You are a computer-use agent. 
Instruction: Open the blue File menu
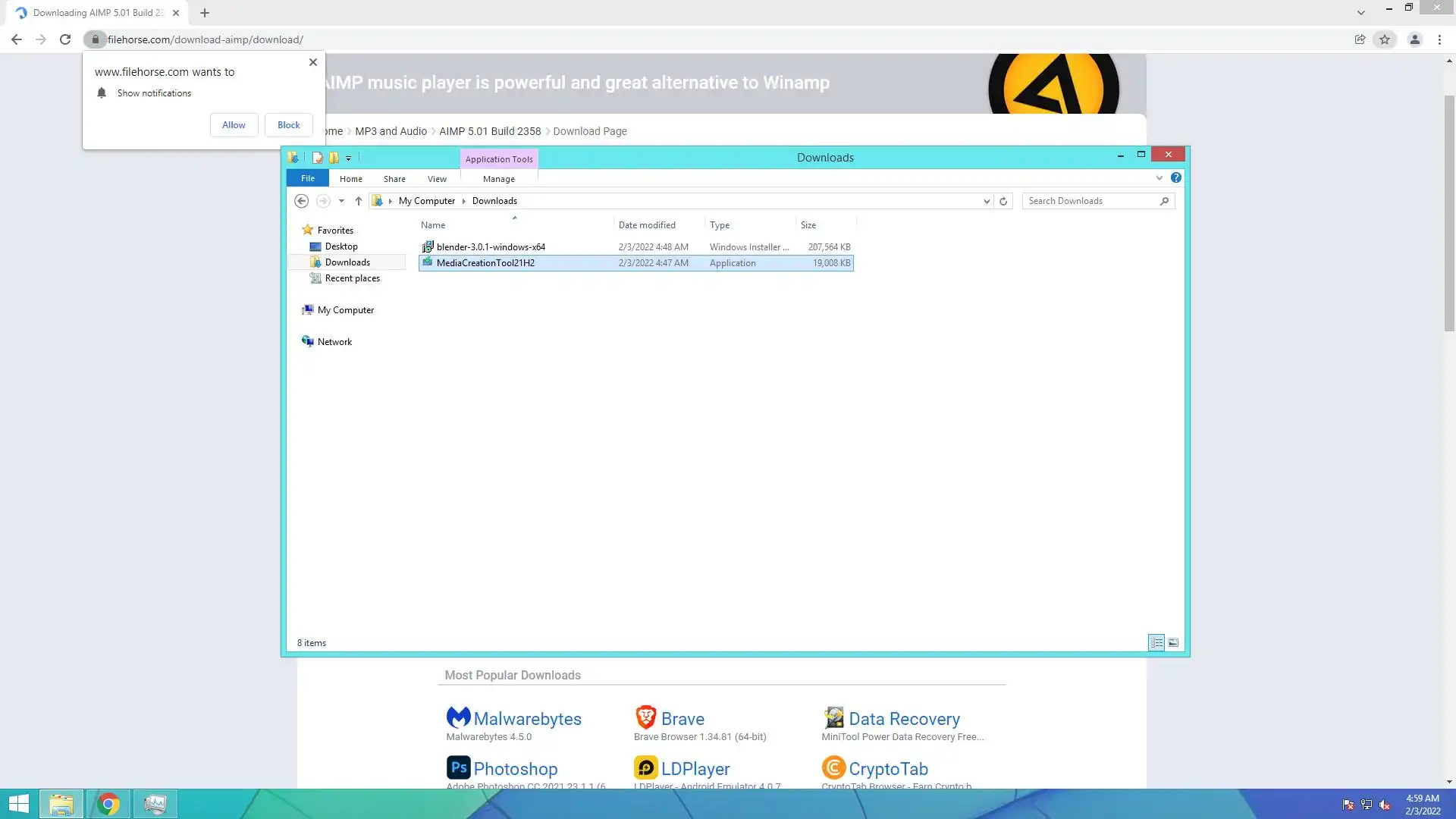click(307, 178)
